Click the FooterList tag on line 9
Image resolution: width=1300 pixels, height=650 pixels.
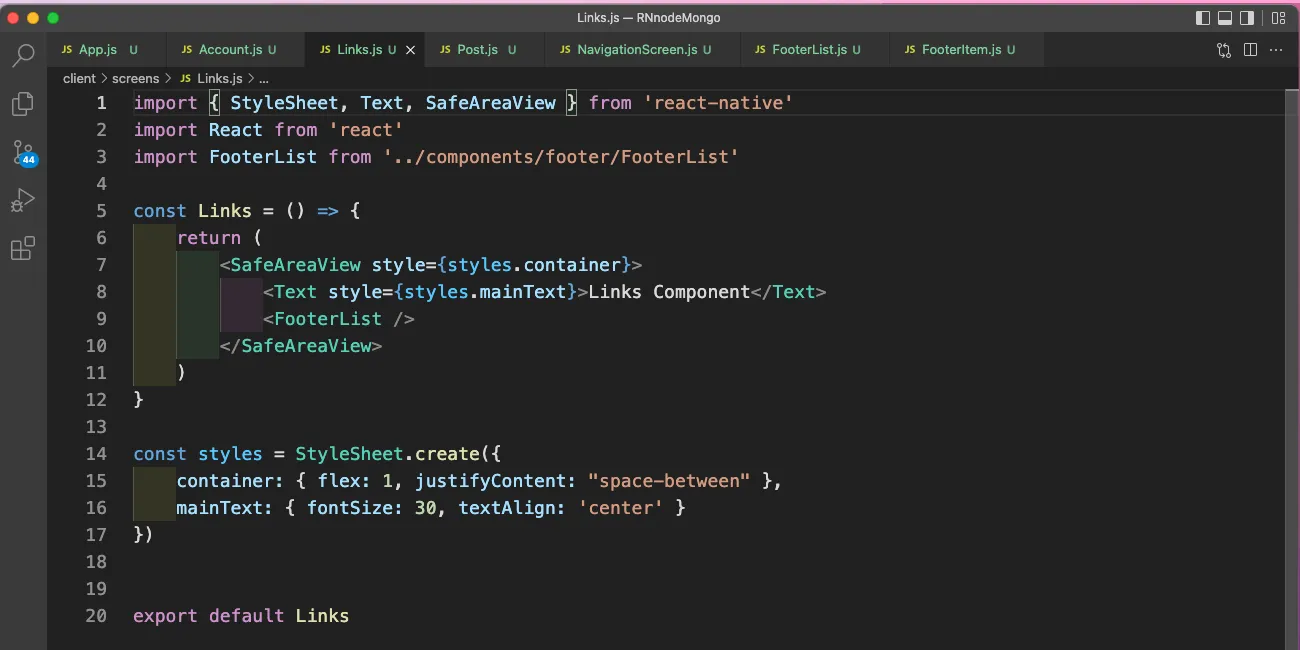pyautogui.click(x=328, y=319)
